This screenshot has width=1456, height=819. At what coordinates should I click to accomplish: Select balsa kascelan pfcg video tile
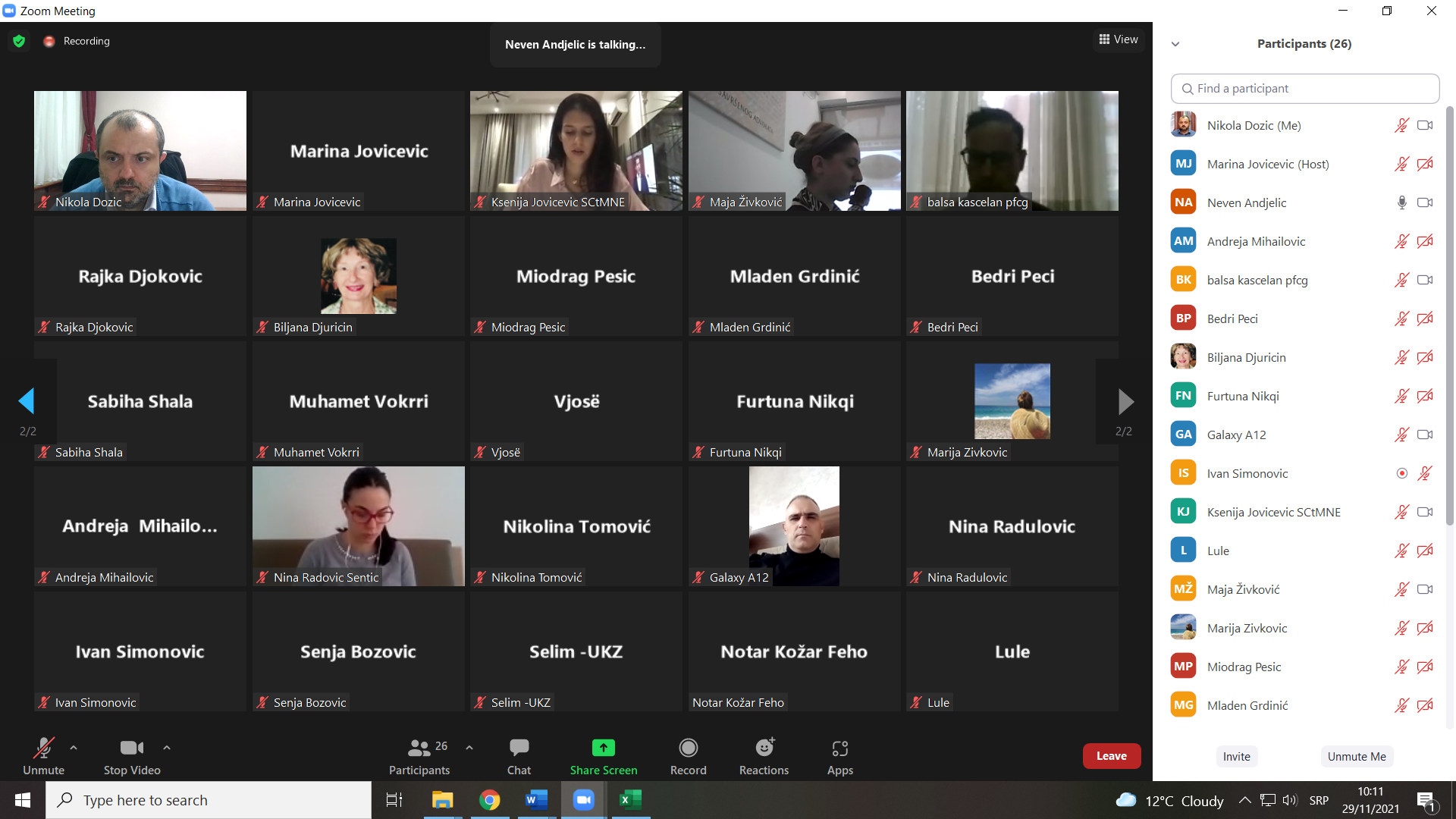pos(1012,151)
